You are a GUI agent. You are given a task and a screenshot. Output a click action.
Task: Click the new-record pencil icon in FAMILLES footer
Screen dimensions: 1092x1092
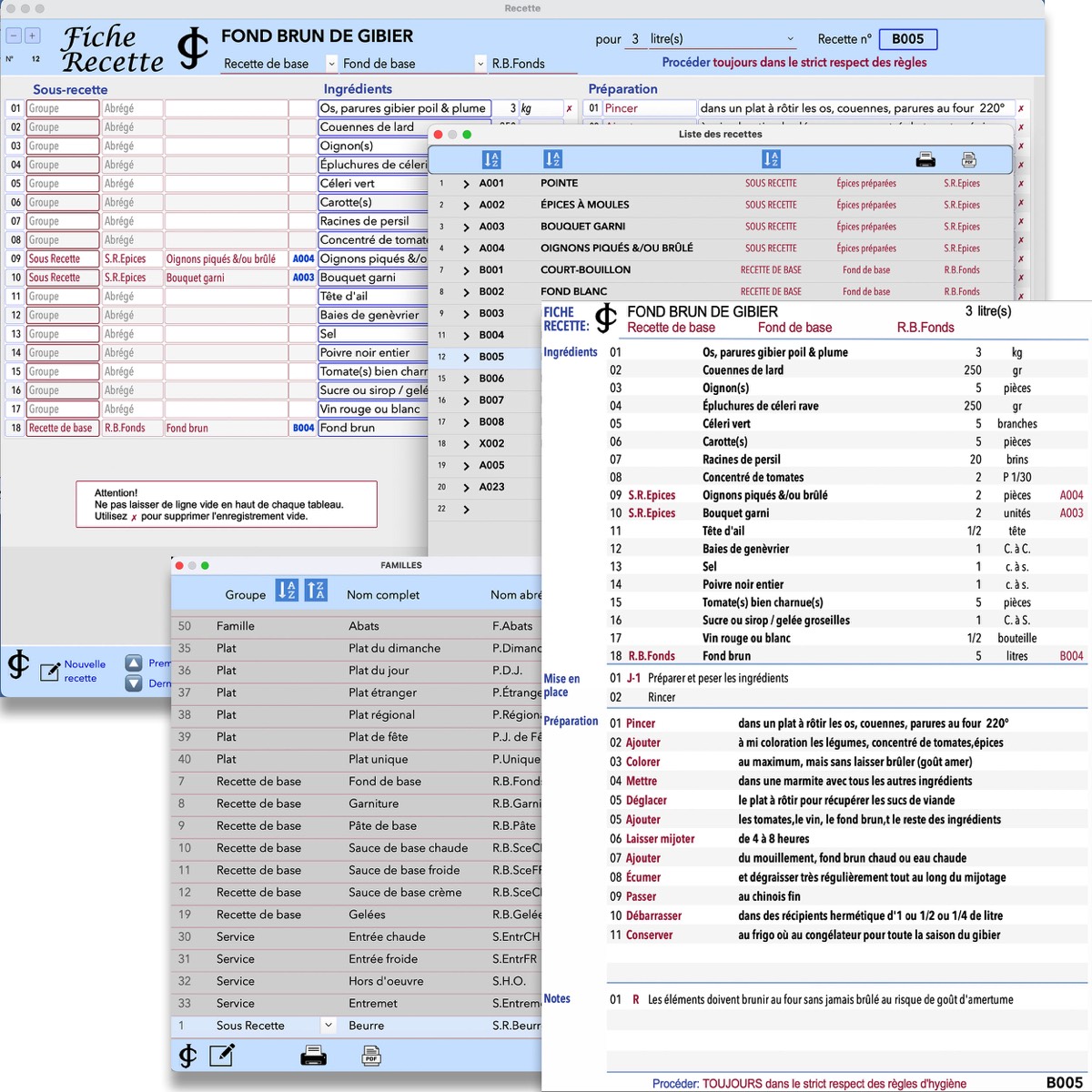point(222,1056)
